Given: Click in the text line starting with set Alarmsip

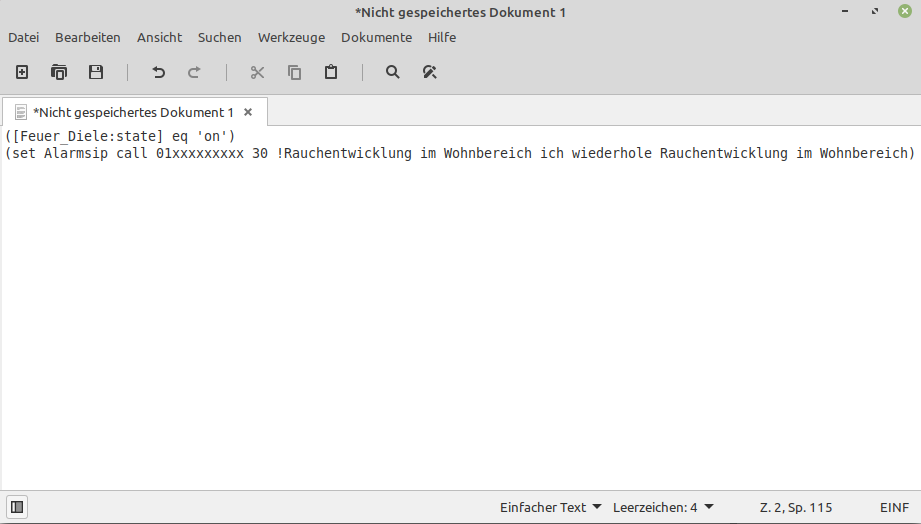Looking at the screenshot, I should pos(460,153).
